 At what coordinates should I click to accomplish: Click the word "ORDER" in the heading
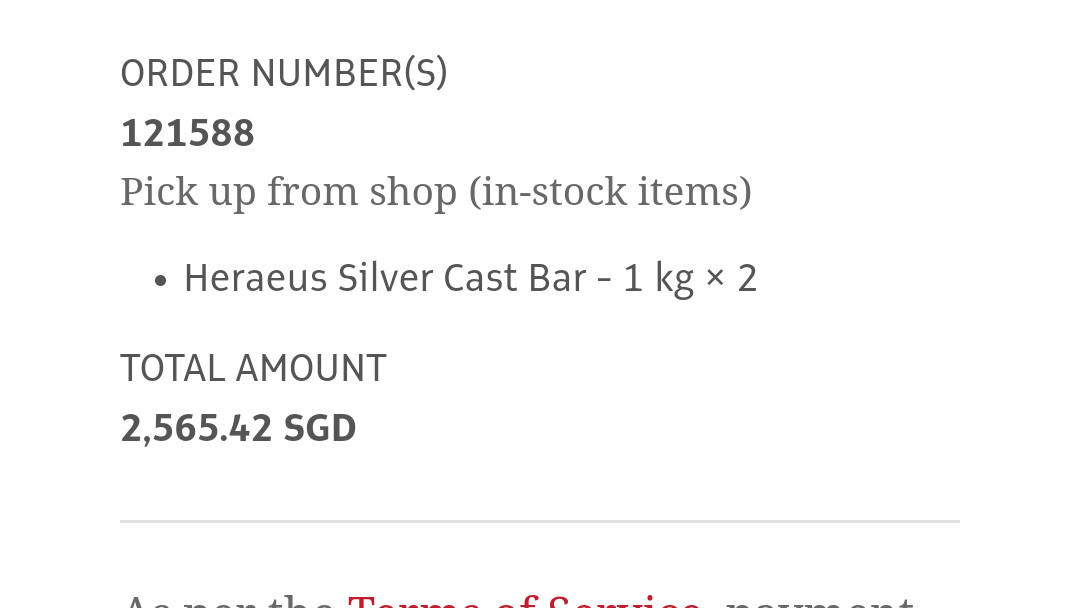pyautogui.click(x=180, y=73)
